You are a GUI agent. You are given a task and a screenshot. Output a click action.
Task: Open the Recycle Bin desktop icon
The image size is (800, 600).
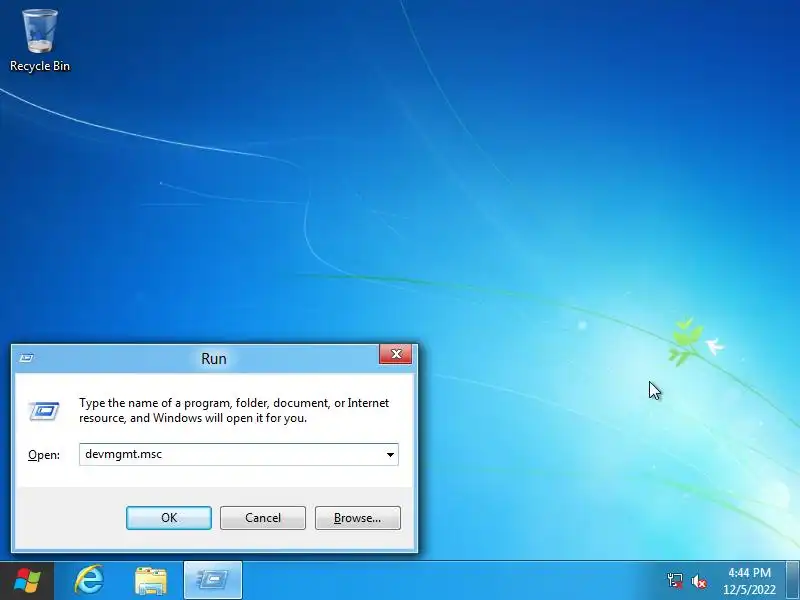[x=40, y=40]
